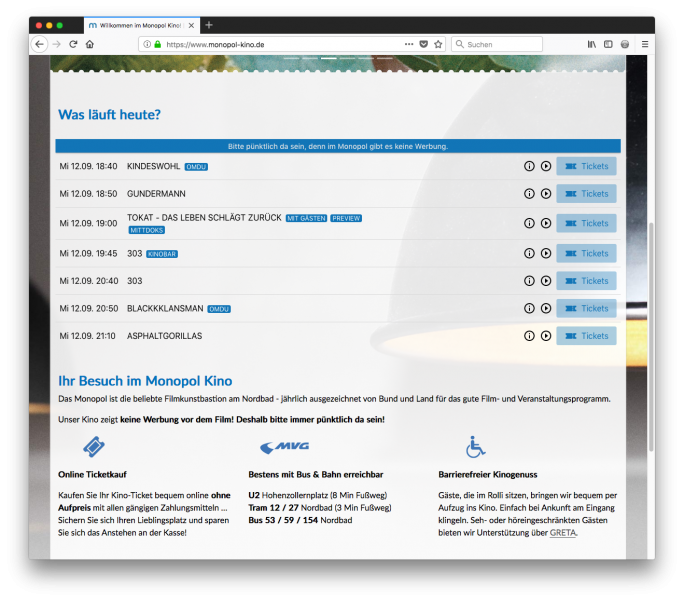Show info for GUNDERMANN screening
684x600 pixels.
pyautogui.click(x=529, y=194)
